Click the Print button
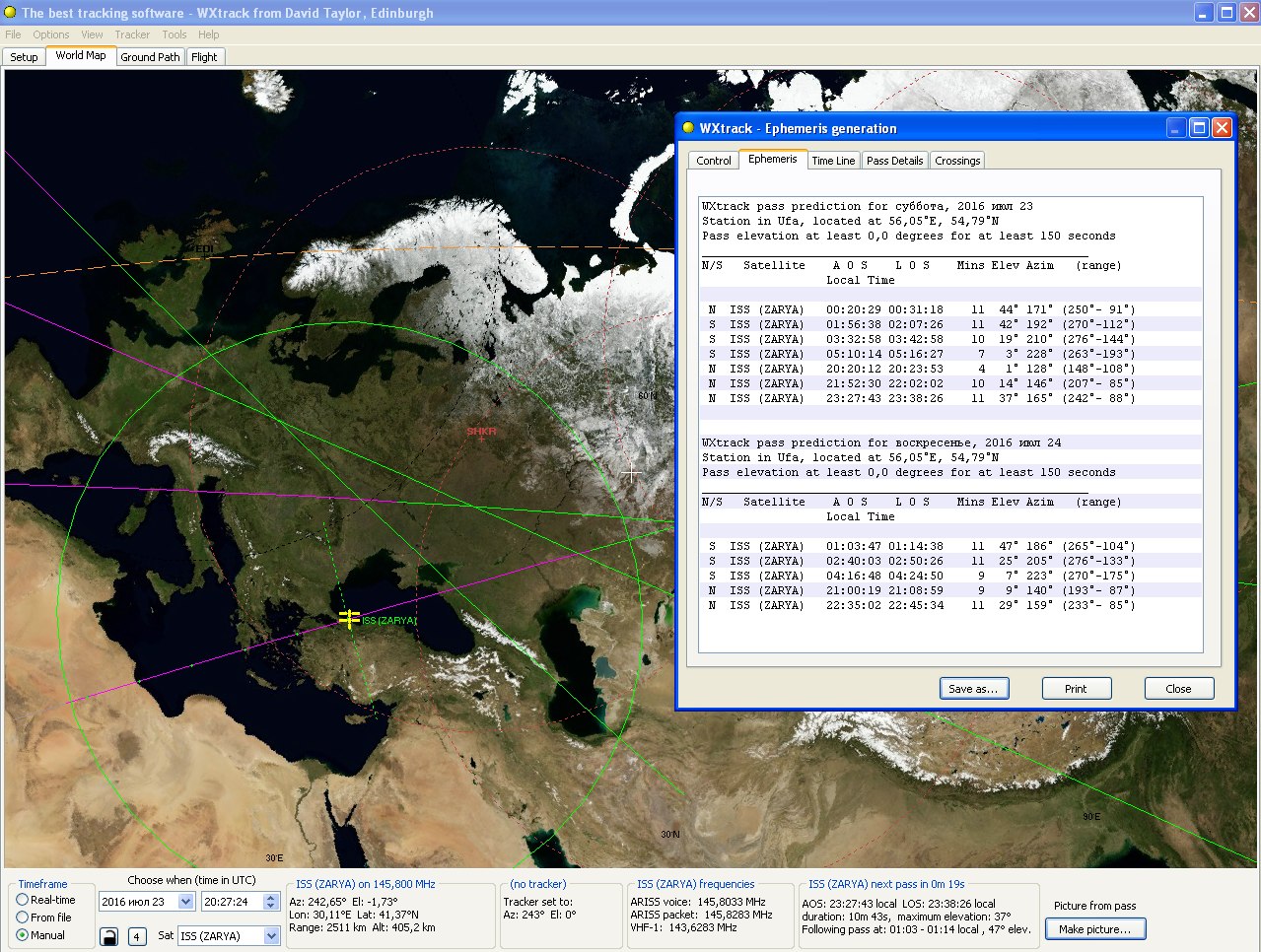This screenshot has height=952, width=1261. click(1076, 689)
